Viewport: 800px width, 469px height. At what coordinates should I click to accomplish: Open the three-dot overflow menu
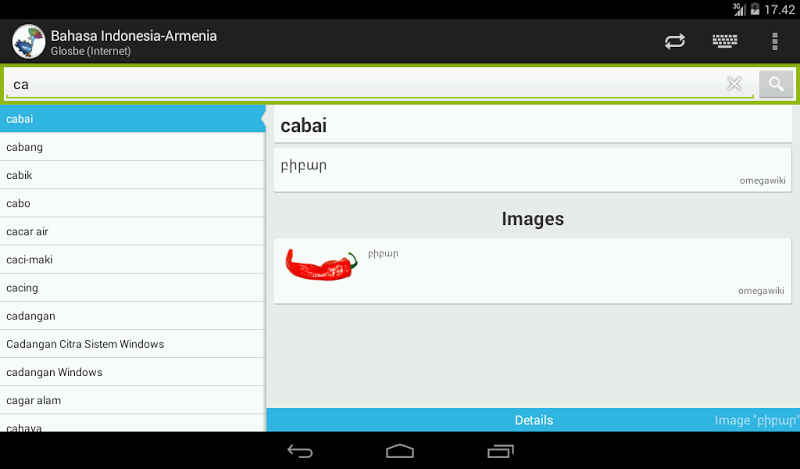click(774, 41)
